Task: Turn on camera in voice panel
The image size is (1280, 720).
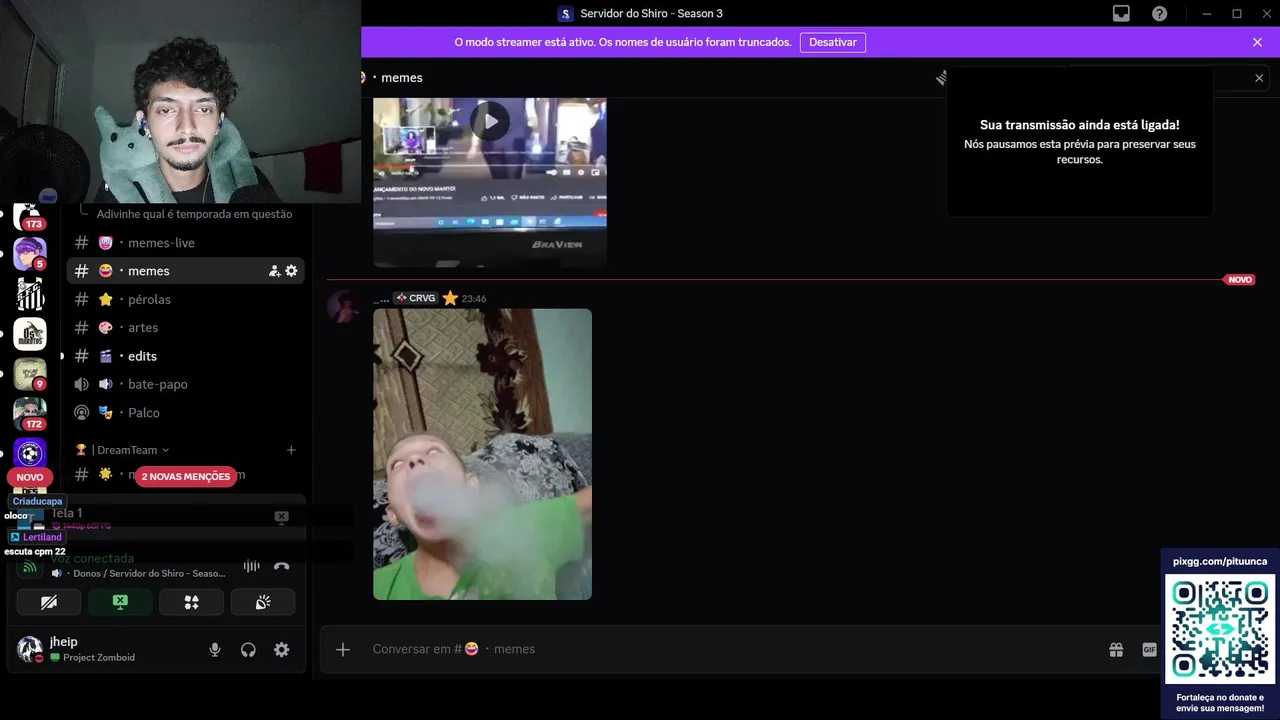Action: [x=49, y=602]
